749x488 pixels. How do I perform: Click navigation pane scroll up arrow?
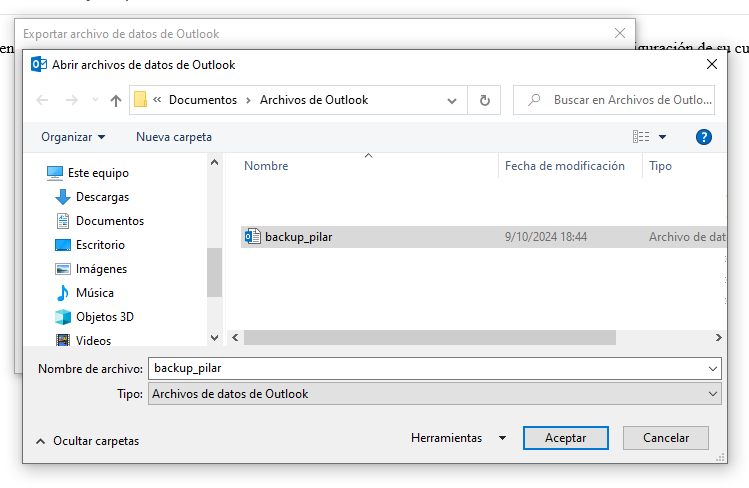(x=214, y=162)
